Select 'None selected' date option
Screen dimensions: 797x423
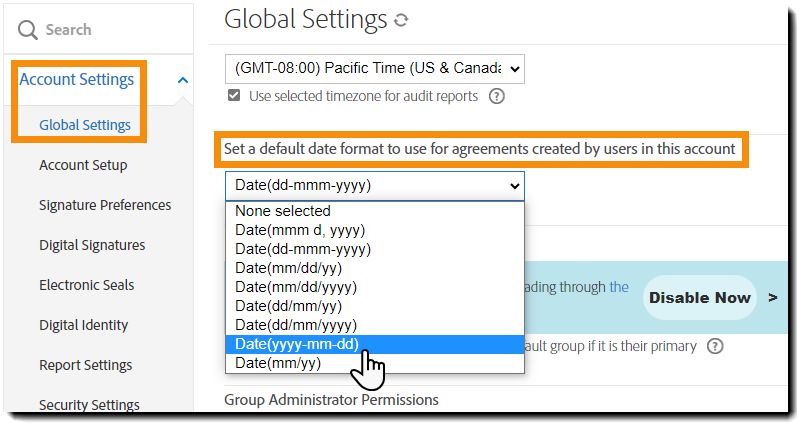pyautogui.click(x=283, y=211)
